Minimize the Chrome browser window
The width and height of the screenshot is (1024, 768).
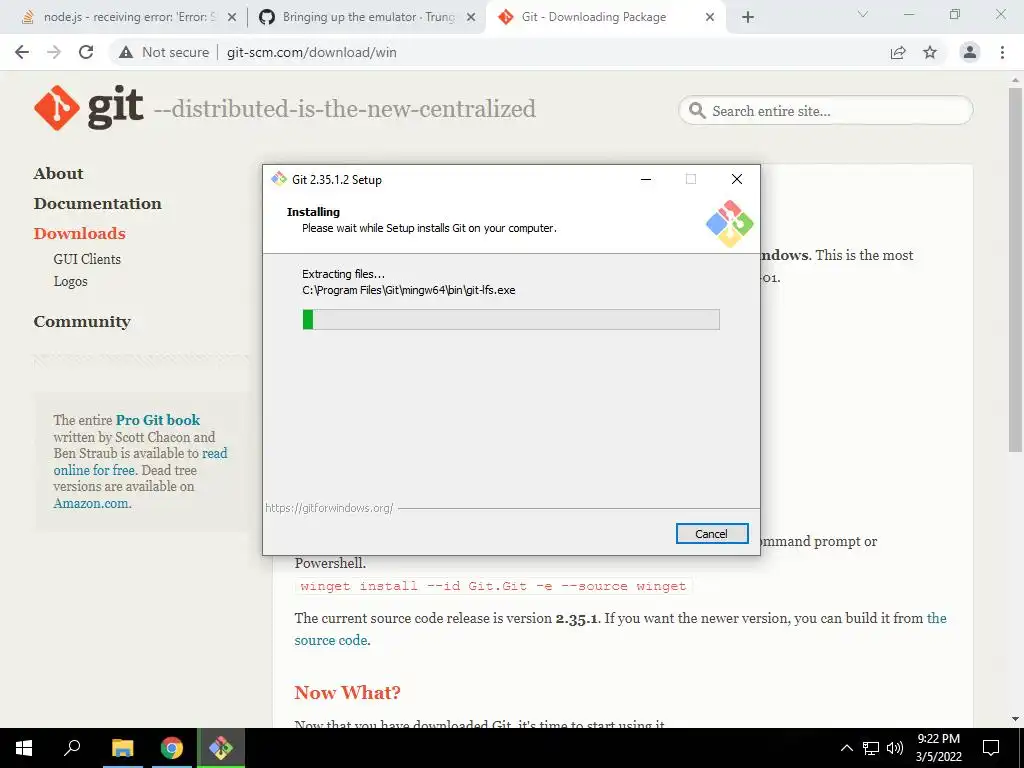coord(908,14)
